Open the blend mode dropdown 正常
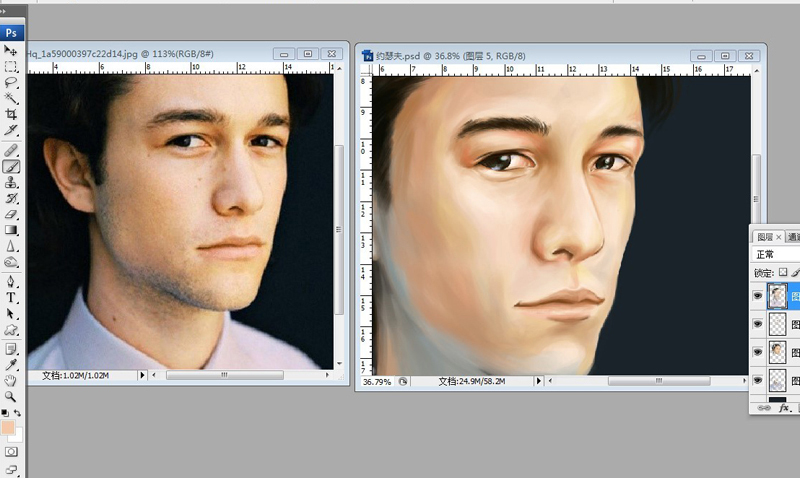Image resolution: width=800 pixels, height=478 pixels. coord(776,254)
